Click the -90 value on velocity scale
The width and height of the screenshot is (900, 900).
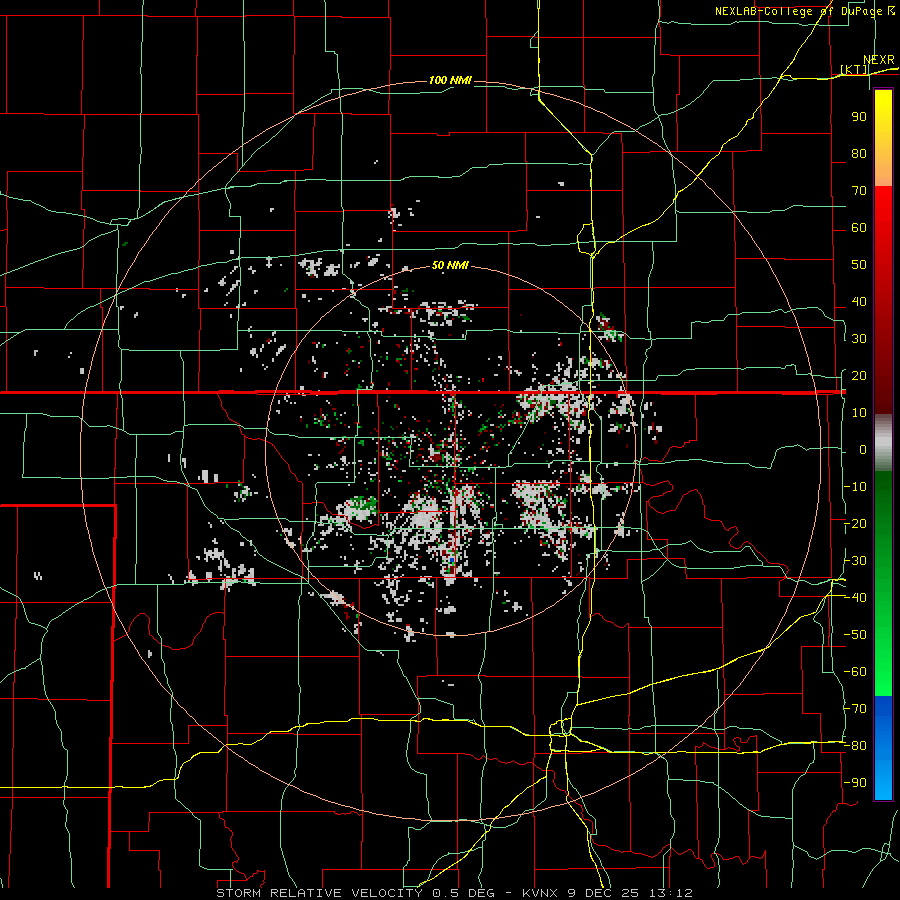[x=855, y=782]
